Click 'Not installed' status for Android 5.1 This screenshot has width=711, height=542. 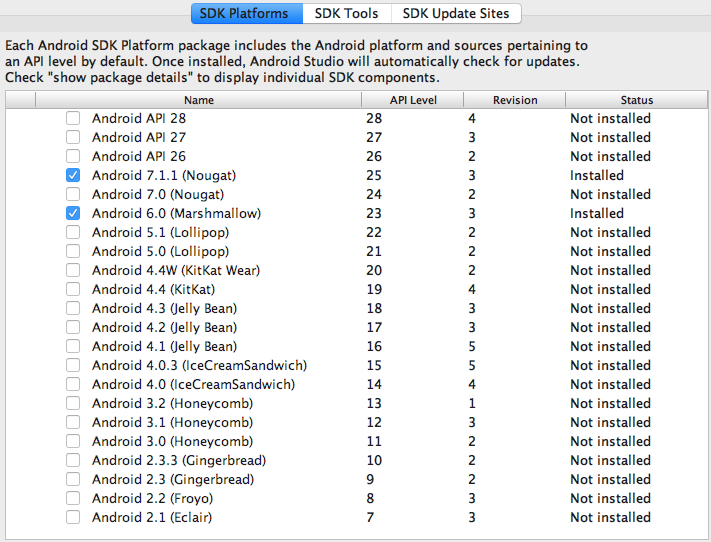pyautogui.click(x=610, y=233)
